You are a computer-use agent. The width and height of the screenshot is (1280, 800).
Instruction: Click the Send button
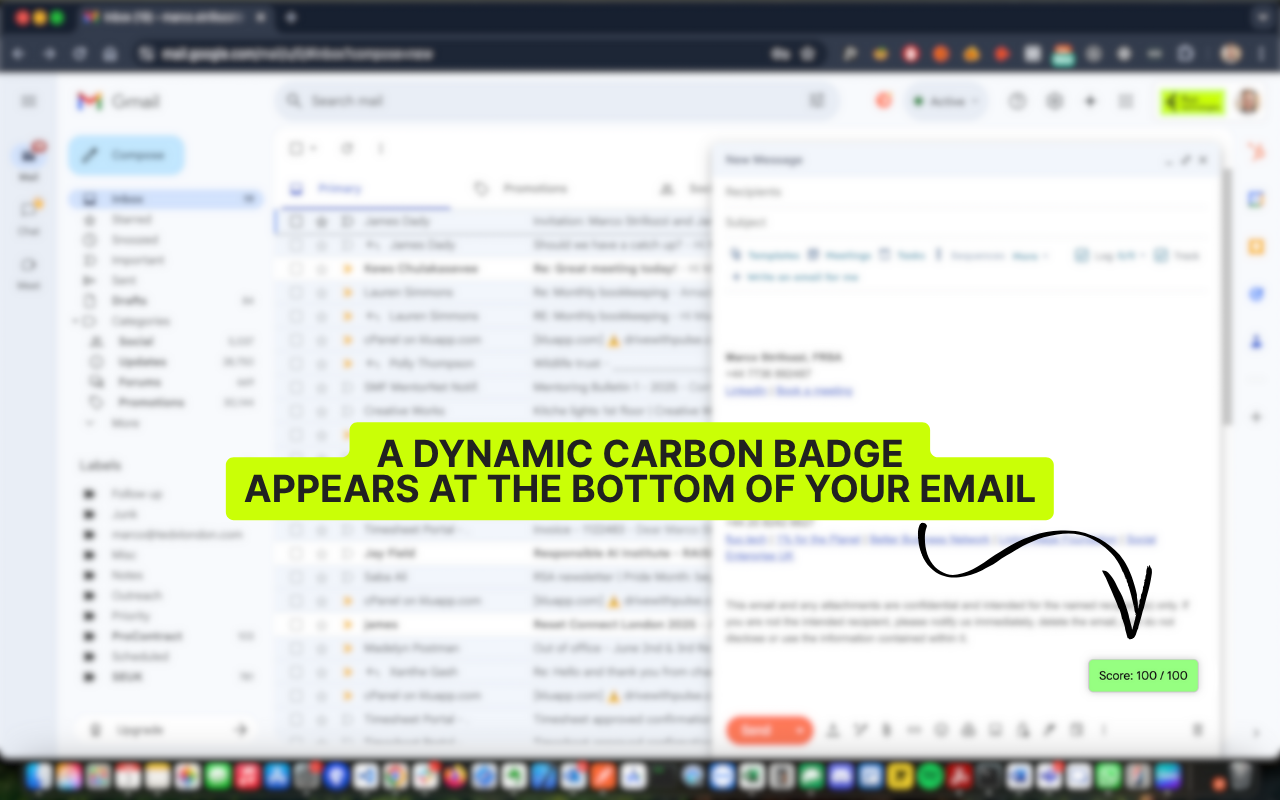(x=760, y=730)
